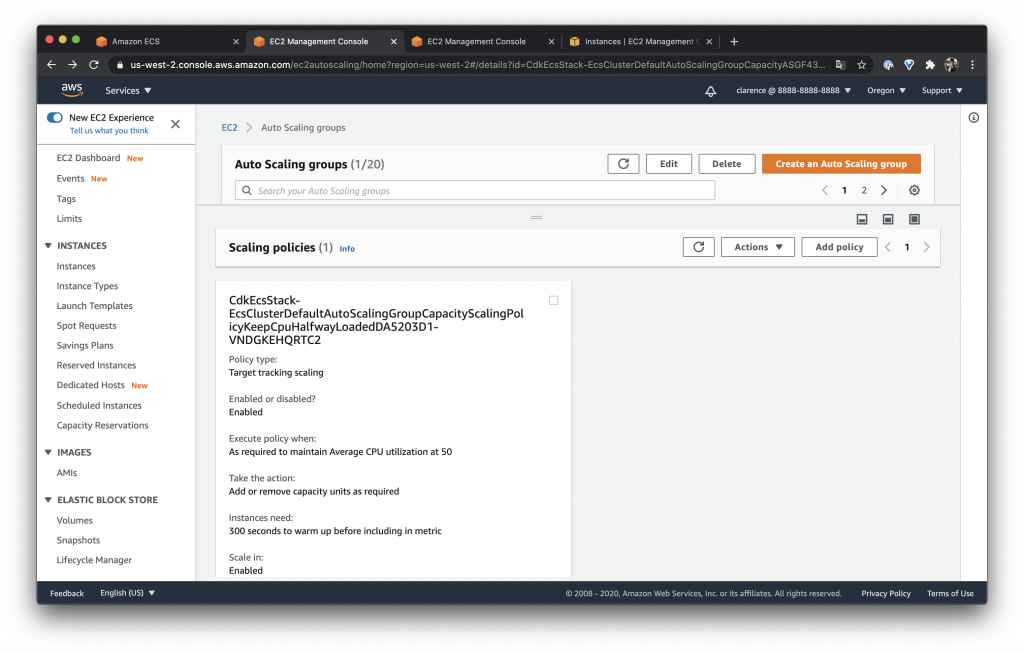Set split panel to smallest size icon
1024x653 pixels.
[x=862, y=219]
